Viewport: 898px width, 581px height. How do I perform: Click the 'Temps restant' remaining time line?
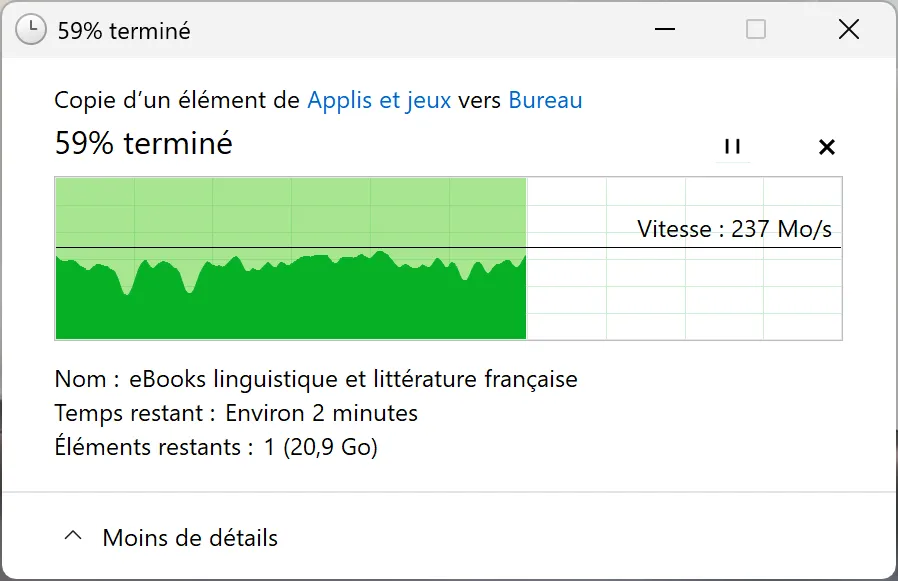pyautogui.click(x=236, y=413)
